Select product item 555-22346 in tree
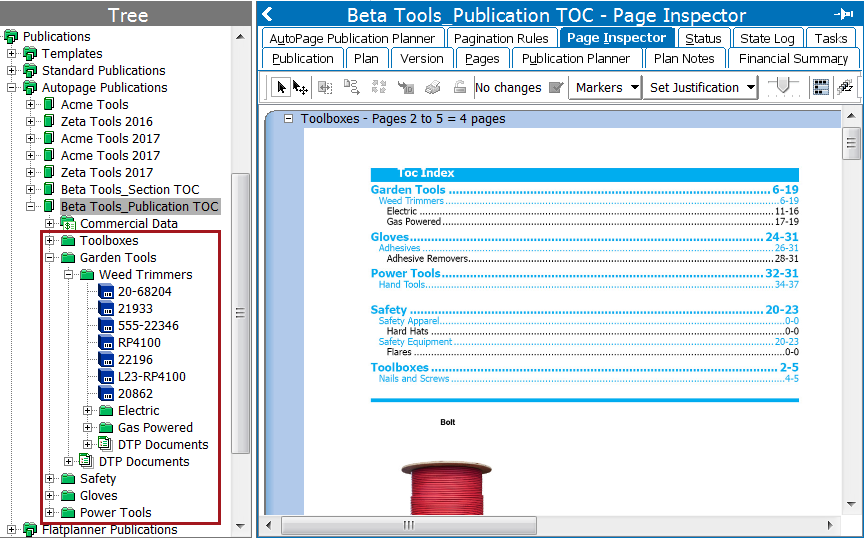 pyautogui.click(x=148, y=326)
